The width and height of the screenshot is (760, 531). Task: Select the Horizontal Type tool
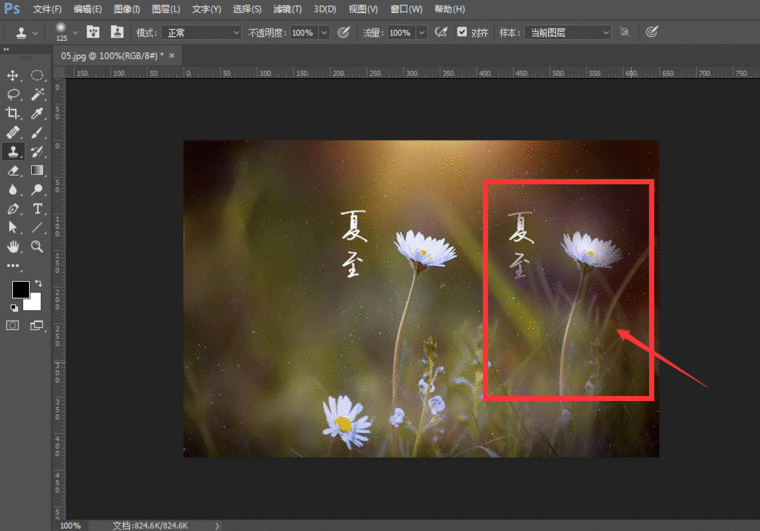37,208
